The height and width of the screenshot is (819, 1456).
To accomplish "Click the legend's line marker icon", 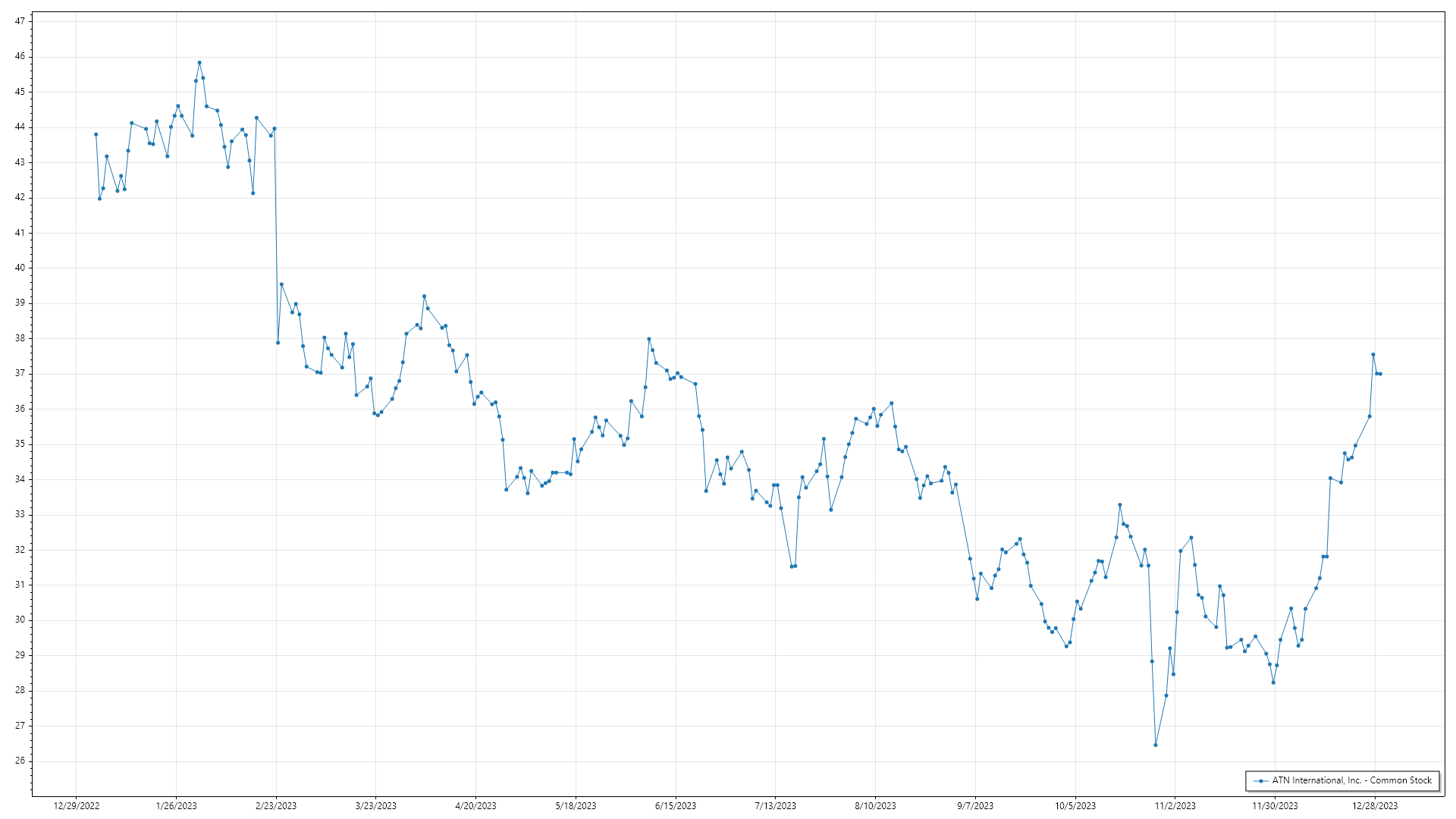I will 1261,781.
